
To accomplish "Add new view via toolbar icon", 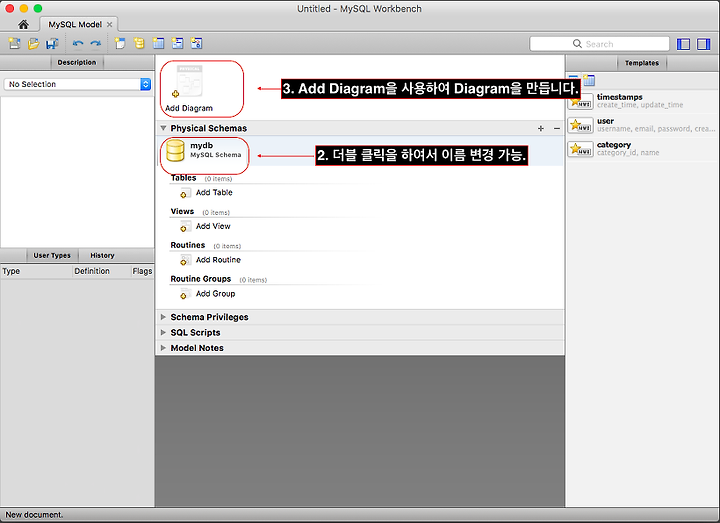I will pyautogui.click(x=178, y=44).
